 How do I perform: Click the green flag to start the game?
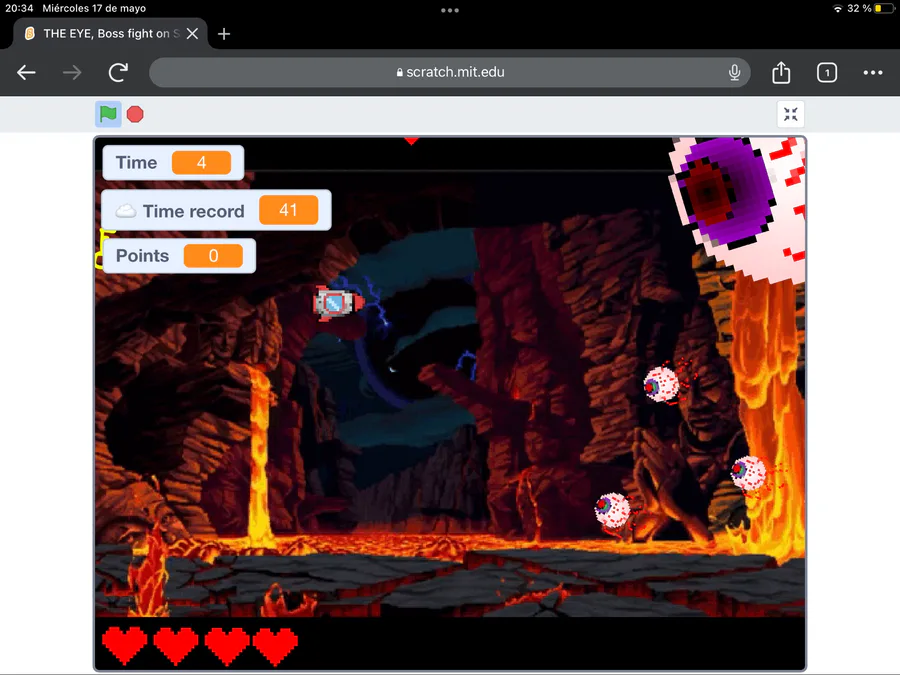[108, 114]
